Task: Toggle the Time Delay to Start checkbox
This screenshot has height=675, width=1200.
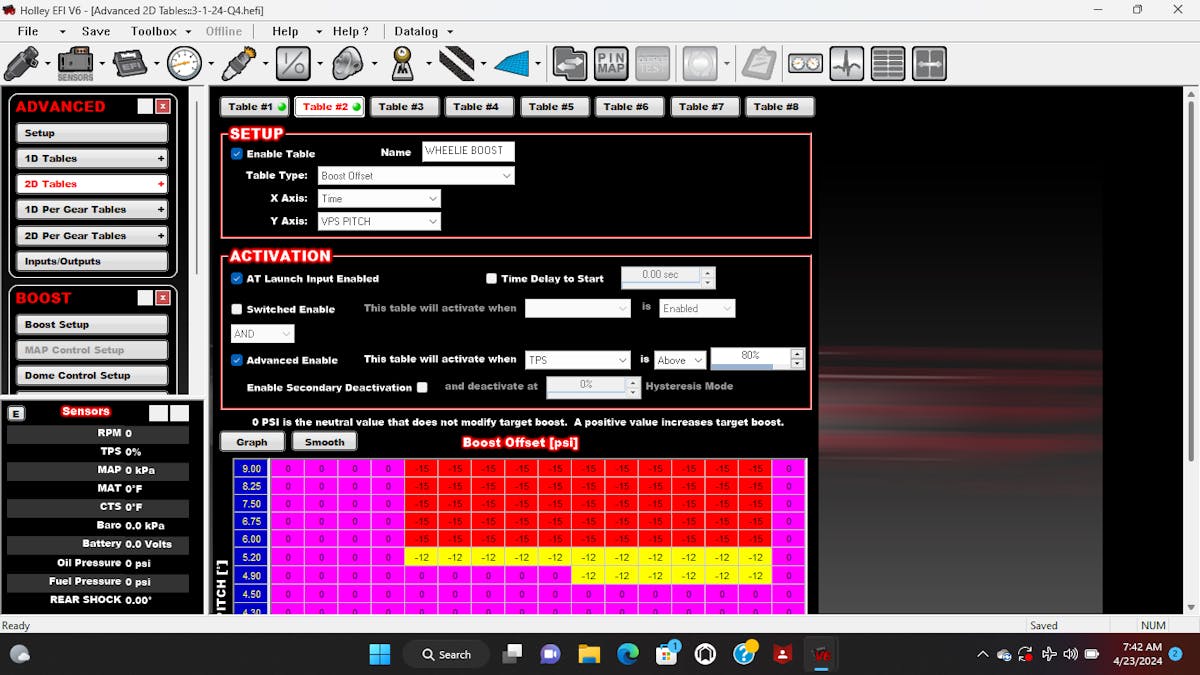Action: coord(491,279)
